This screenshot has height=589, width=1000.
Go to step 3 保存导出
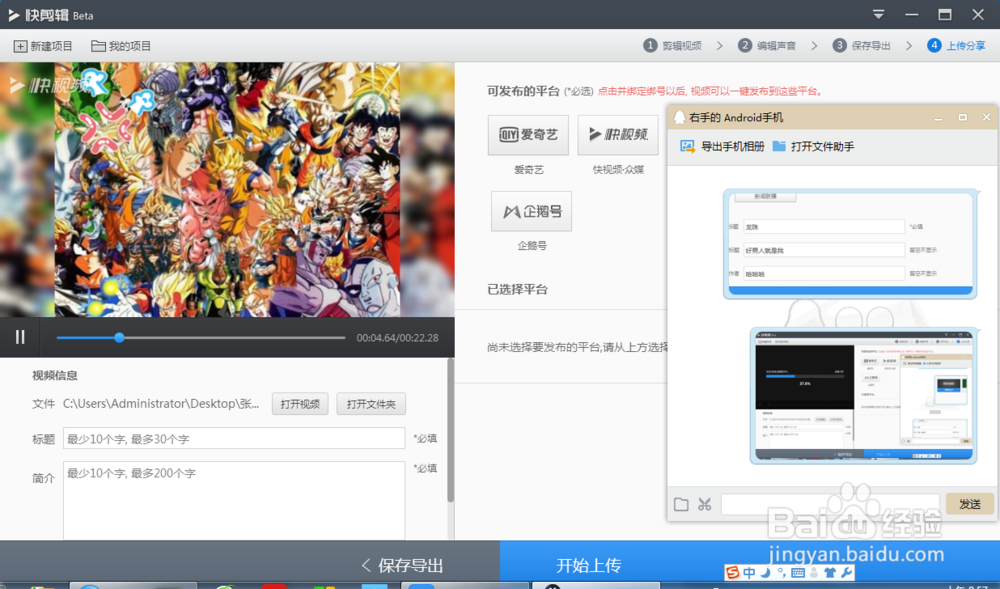pos(862,46)
